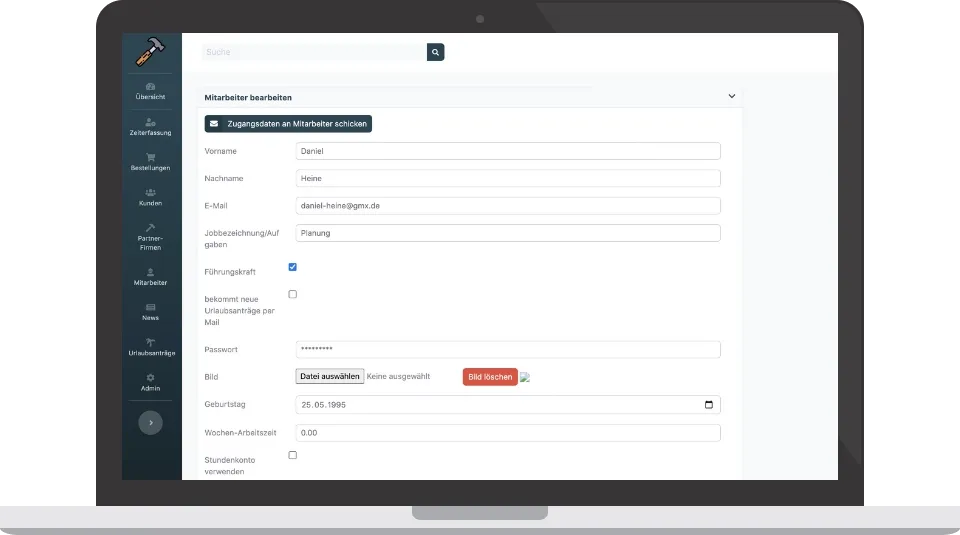Go to Bestellungen cart icon
Screen dimensions: 960x535
click(150, 157)
